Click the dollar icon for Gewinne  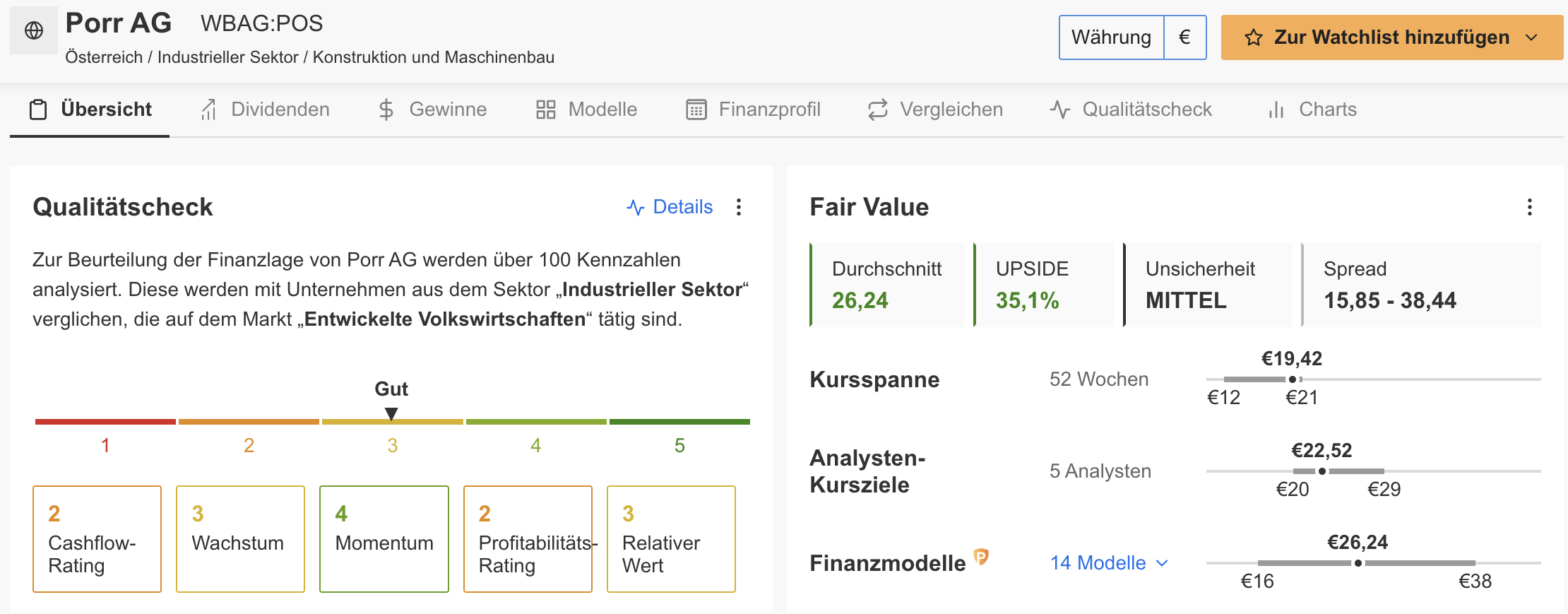(x=386, y=110)
